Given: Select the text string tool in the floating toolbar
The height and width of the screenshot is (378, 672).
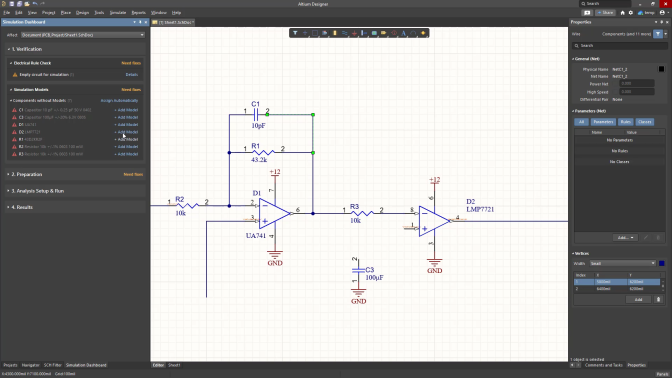Looking at the screenshot, I should pos(403,33).
